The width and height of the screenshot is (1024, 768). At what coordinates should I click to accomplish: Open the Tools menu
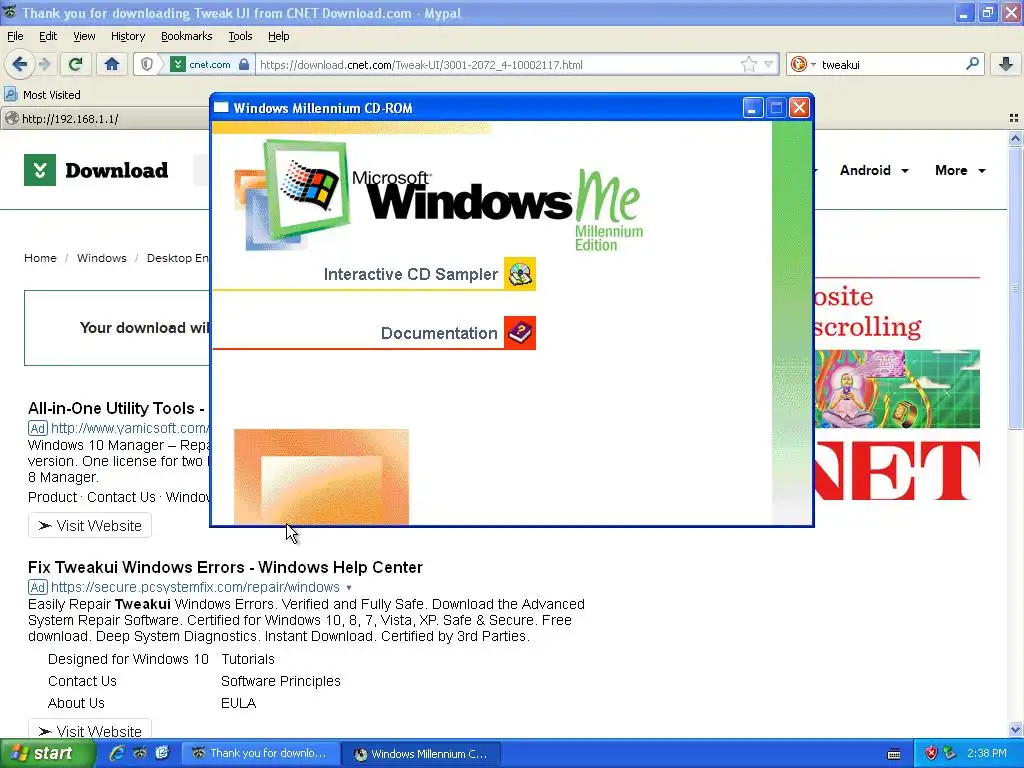coord(240,36)
